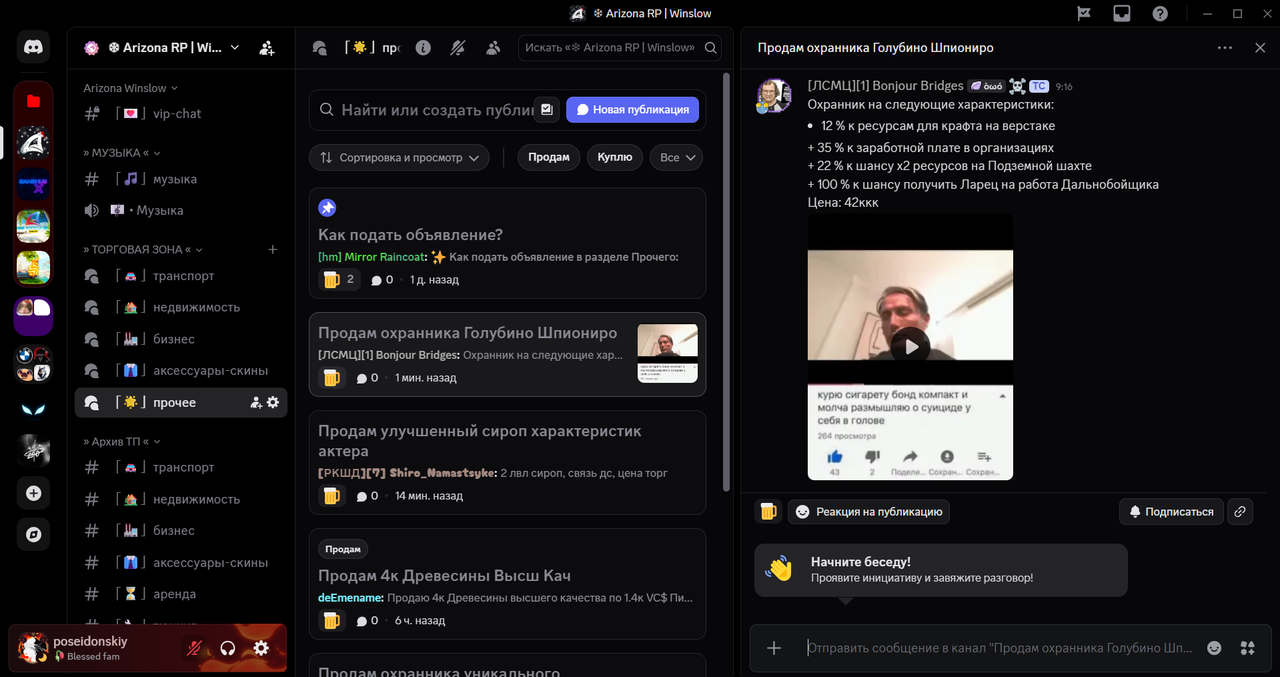Click Реакция на публикацию button
Viewport: 1280px width, 677px height.
[869, 511]
